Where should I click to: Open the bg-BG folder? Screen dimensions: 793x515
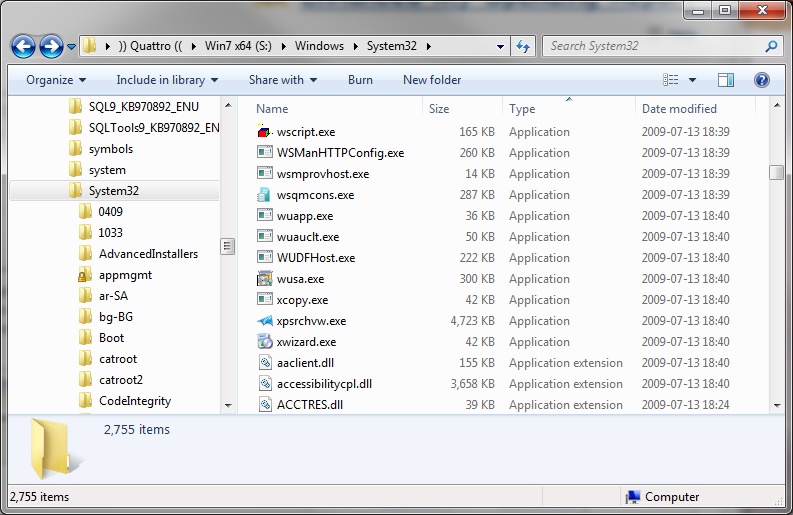click(116, 317)
